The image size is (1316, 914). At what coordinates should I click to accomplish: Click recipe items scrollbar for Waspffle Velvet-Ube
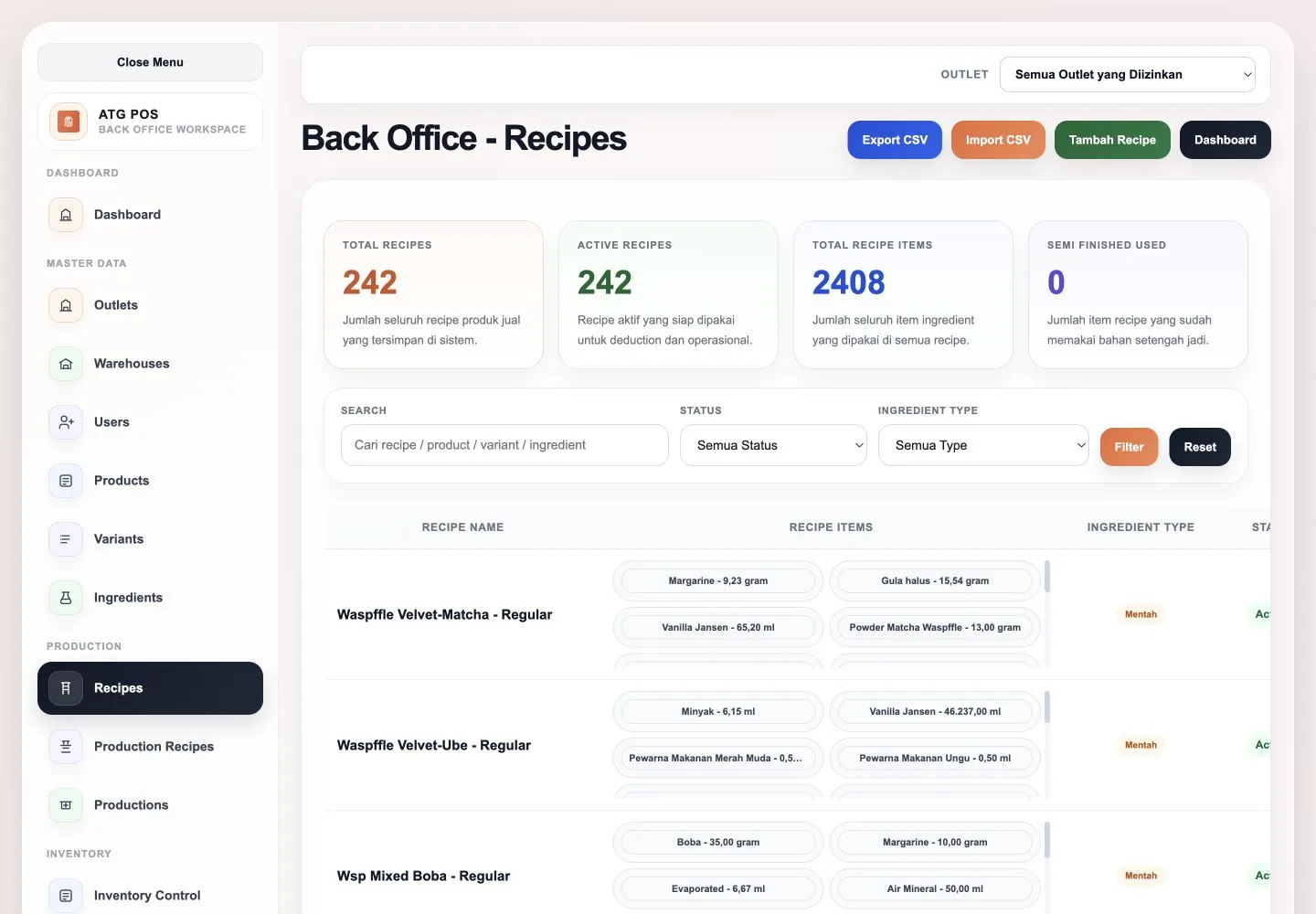tap(1046, 707)
